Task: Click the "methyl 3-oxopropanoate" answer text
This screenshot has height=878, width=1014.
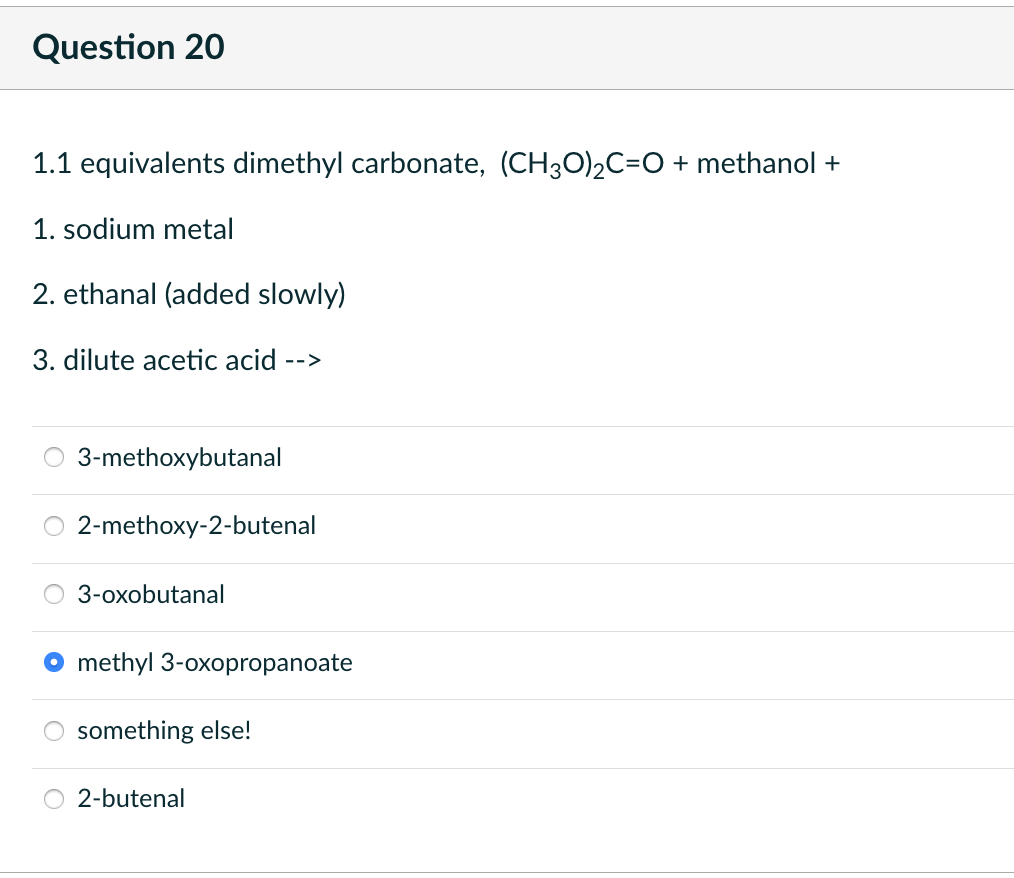Action: click(215, 663)
